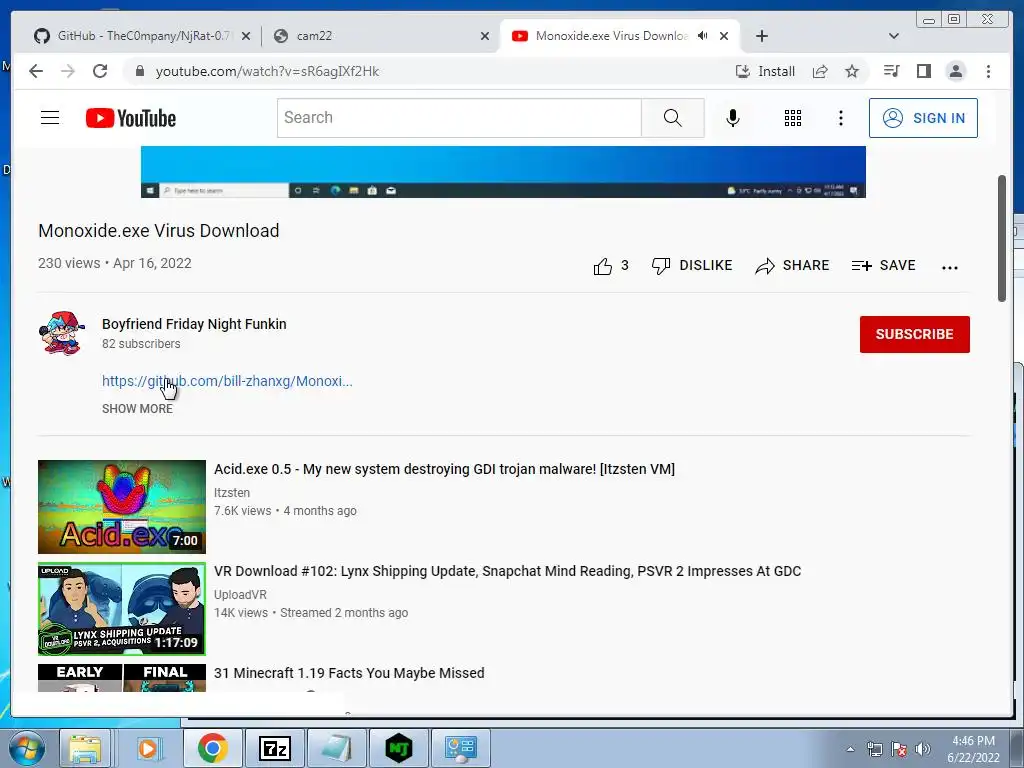Go forward in Chrome
This screenshot has height=768, width=1024.
(x=68, y=71)
